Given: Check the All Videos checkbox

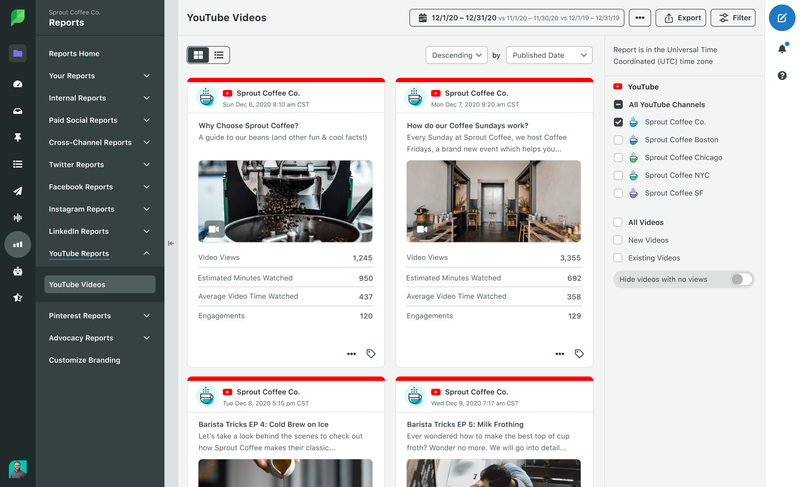Looking at the screenshot, I should pyautogui.click(x=618, y=222).
